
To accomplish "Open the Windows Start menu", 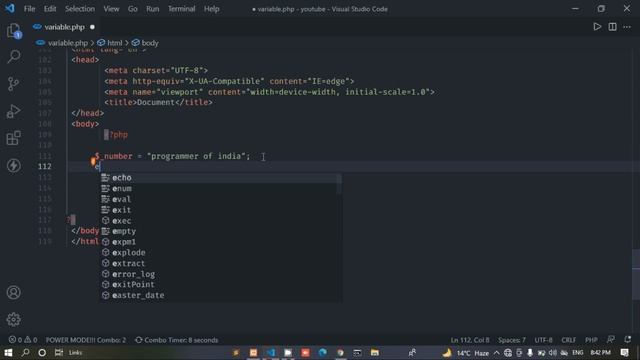I will tap(8, 353).
